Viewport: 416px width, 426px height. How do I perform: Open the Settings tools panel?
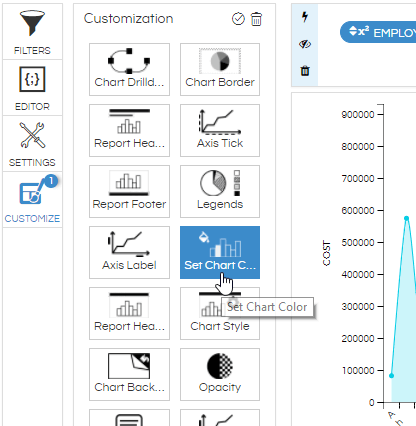(x=32, y=144)
